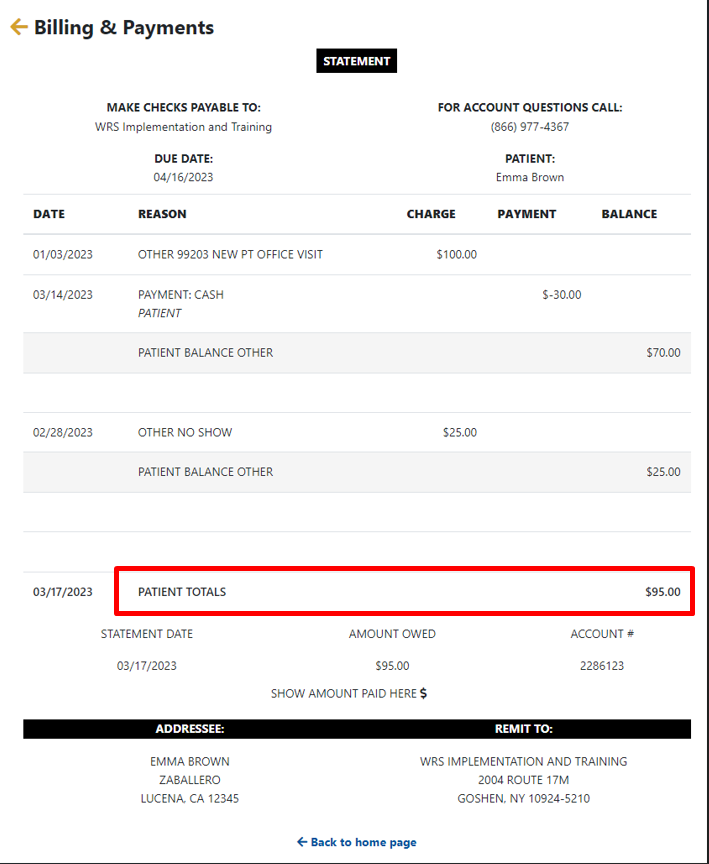Select the BALANCE column header
The height and width of the screenshot is (864, 709).
tap(629, 214)
